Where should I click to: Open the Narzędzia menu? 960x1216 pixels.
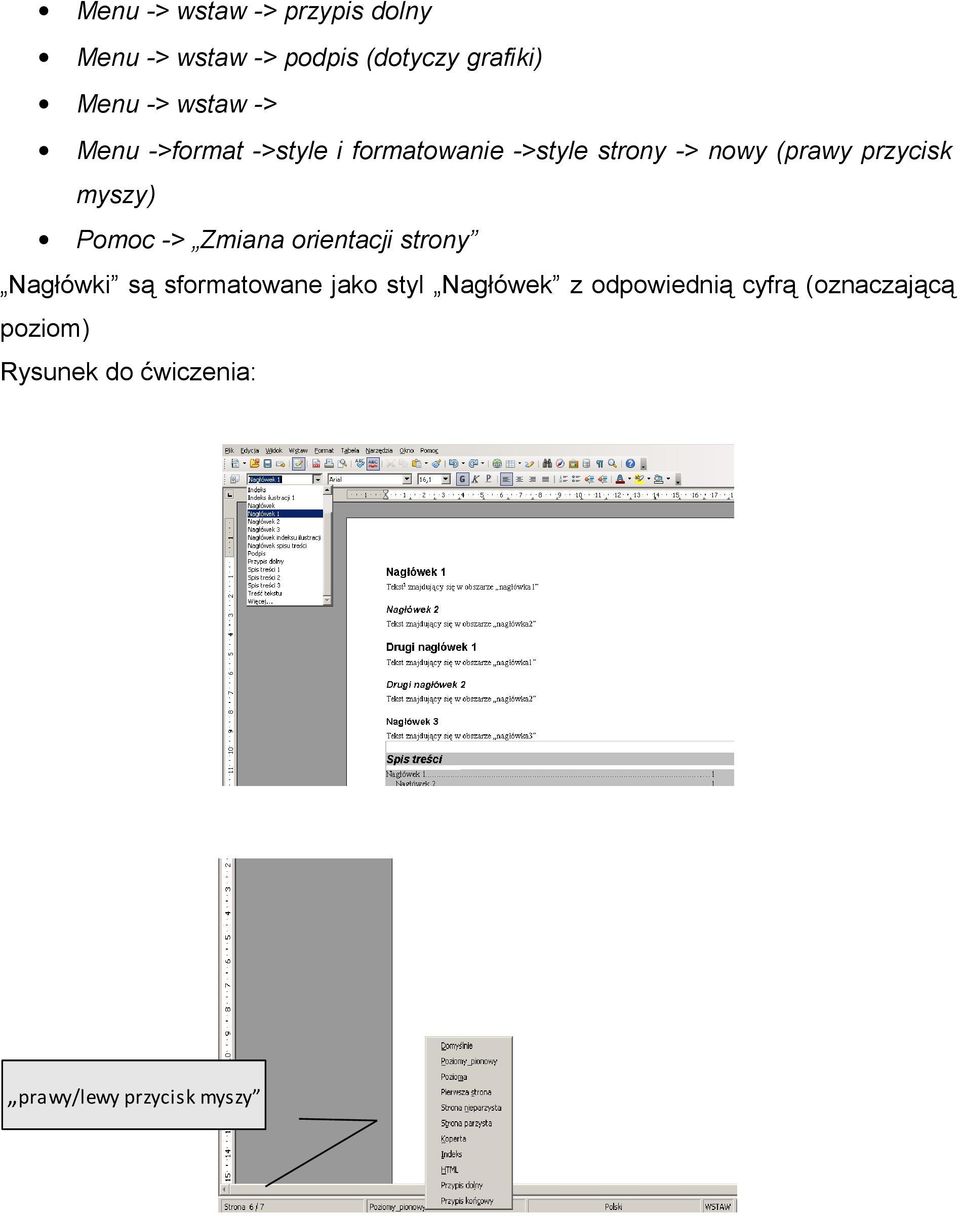pos(379,451)
